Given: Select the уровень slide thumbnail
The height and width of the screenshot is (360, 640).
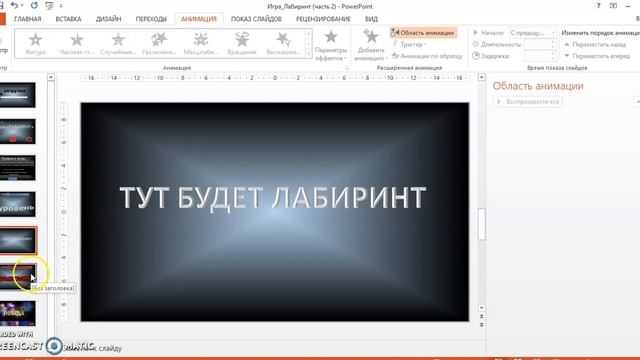Looking at the screenshot, I should 17,204.
